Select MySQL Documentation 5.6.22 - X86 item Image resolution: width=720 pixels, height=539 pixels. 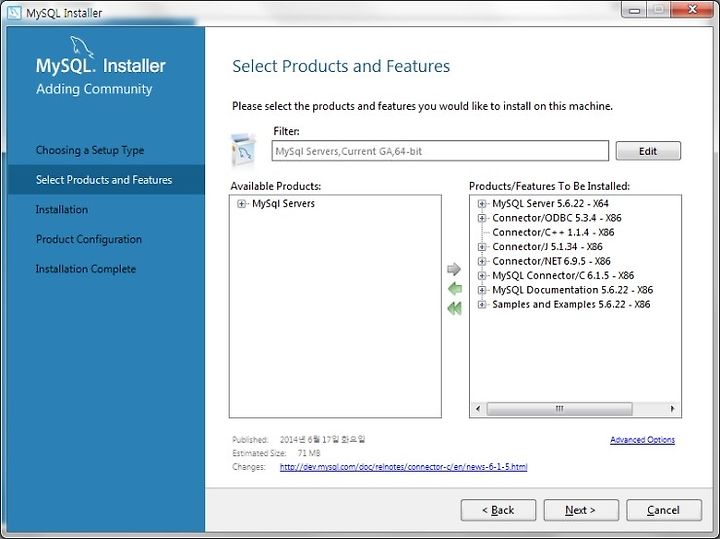point(572,290)
